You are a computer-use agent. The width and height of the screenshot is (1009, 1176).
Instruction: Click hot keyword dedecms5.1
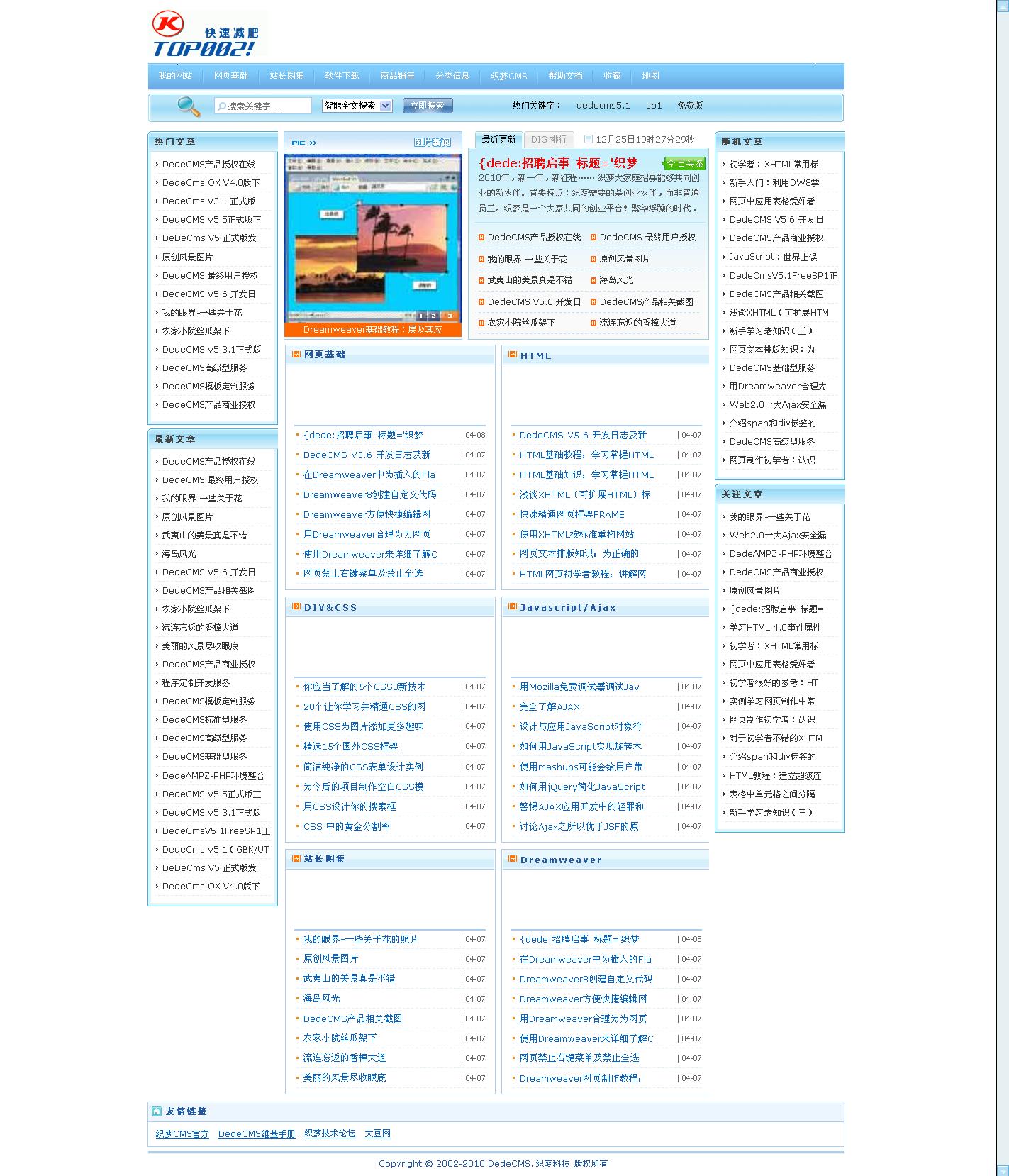click(603, 106)
